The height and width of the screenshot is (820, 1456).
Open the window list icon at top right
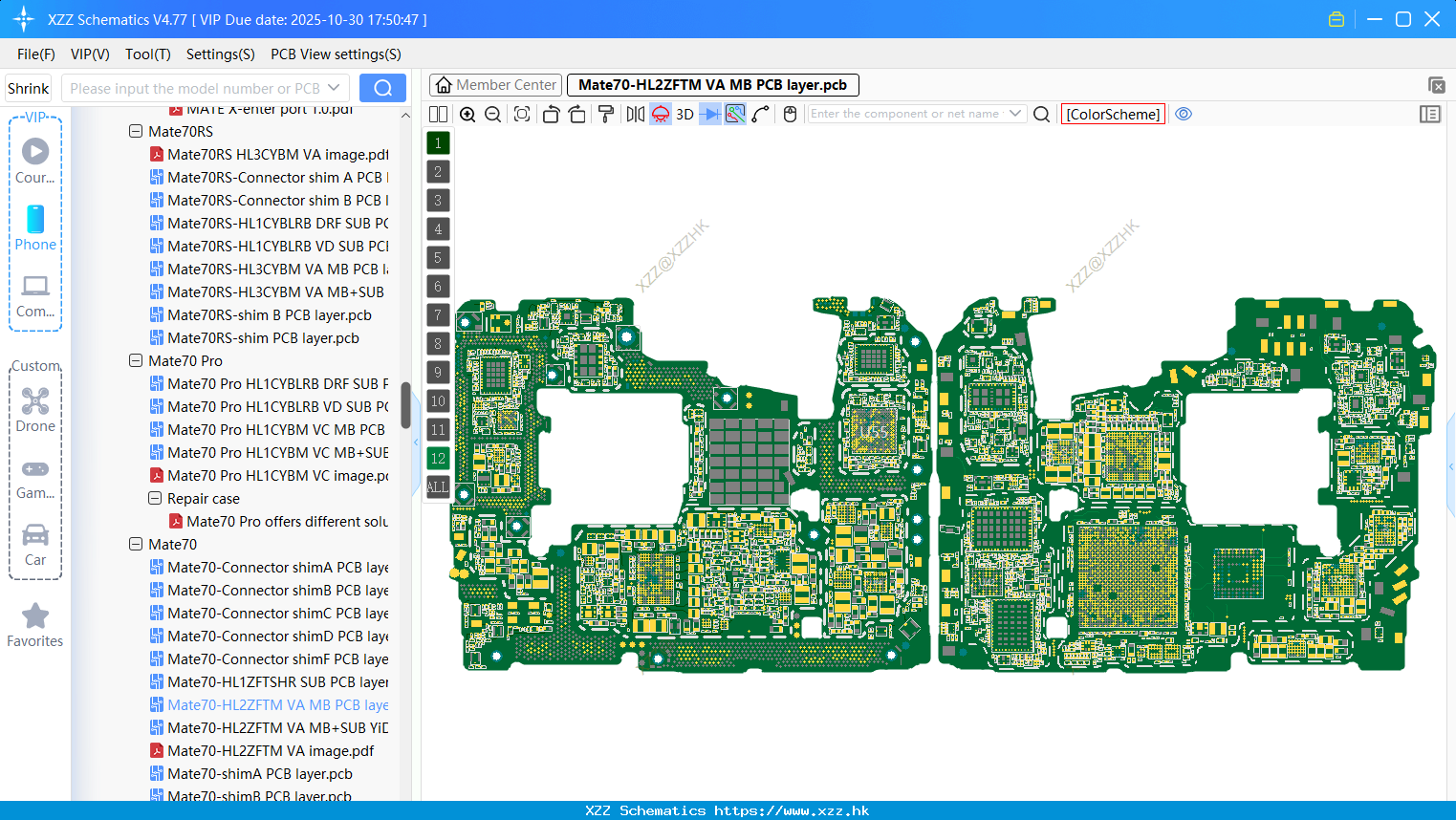[x=1436, y=85]
